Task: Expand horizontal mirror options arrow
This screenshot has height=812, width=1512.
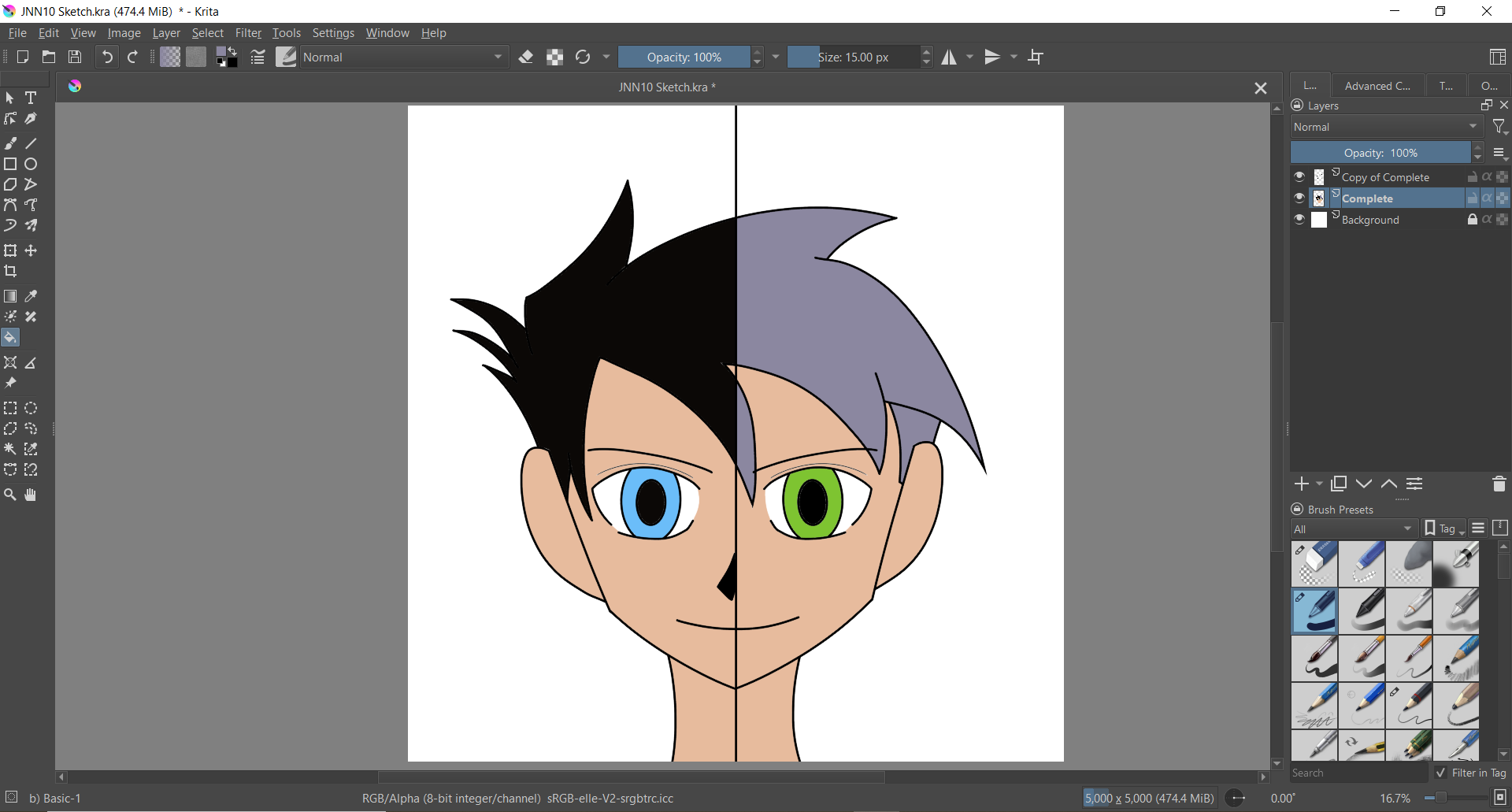Action: (970, 57)
